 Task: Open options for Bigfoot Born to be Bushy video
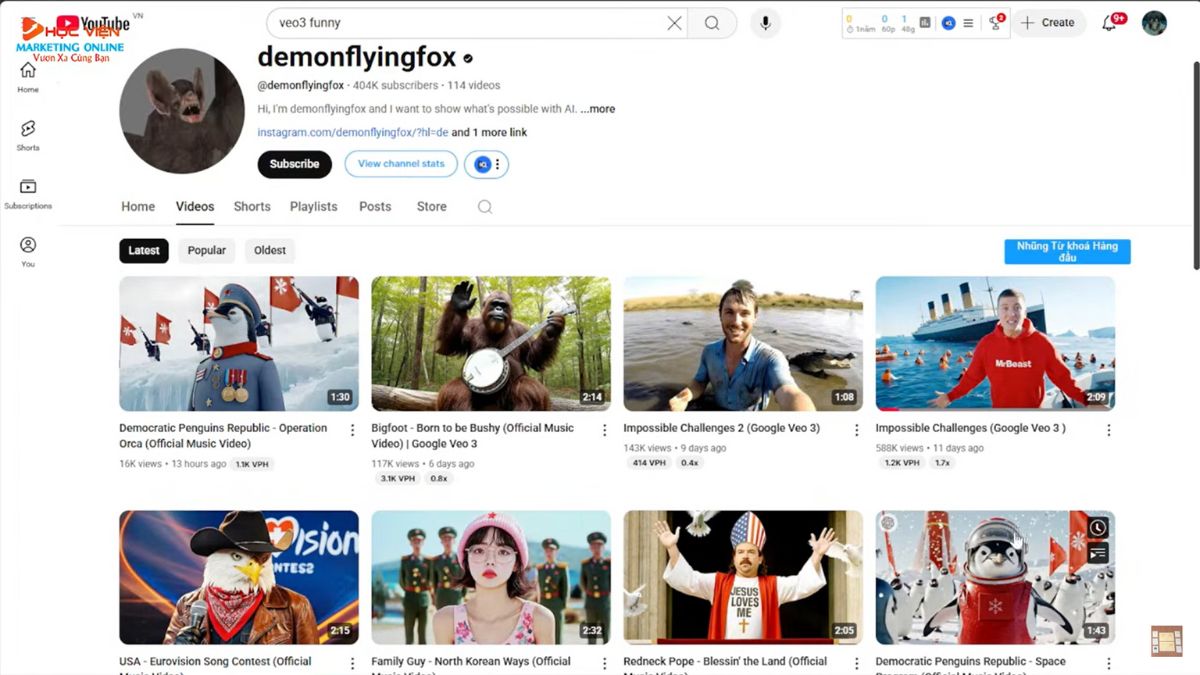click(x=604, y=430)
